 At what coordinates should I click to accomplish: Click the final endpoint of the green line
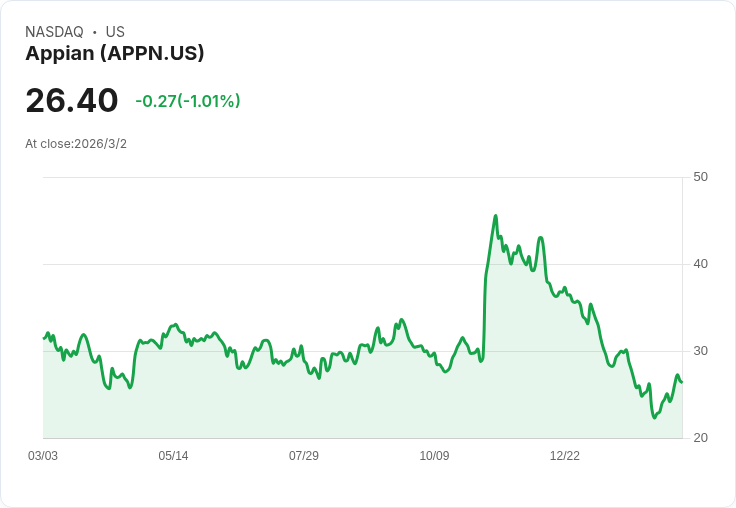682,382
